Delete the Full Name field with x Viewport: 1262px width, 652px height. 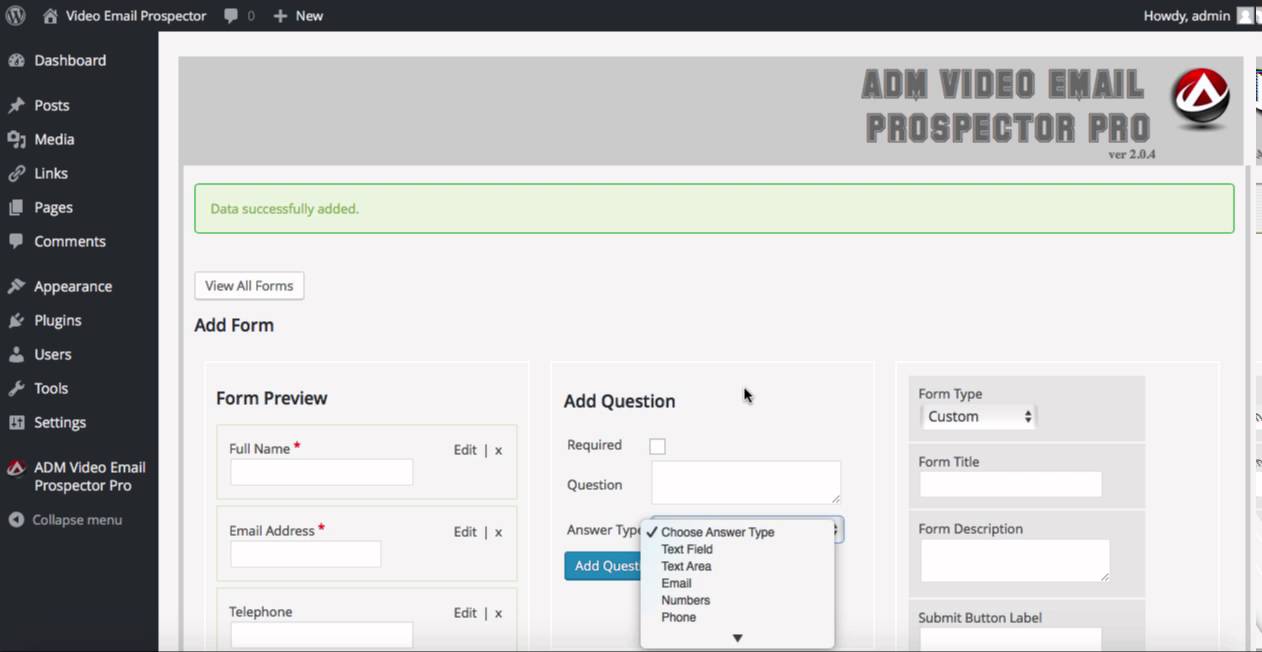498,450
